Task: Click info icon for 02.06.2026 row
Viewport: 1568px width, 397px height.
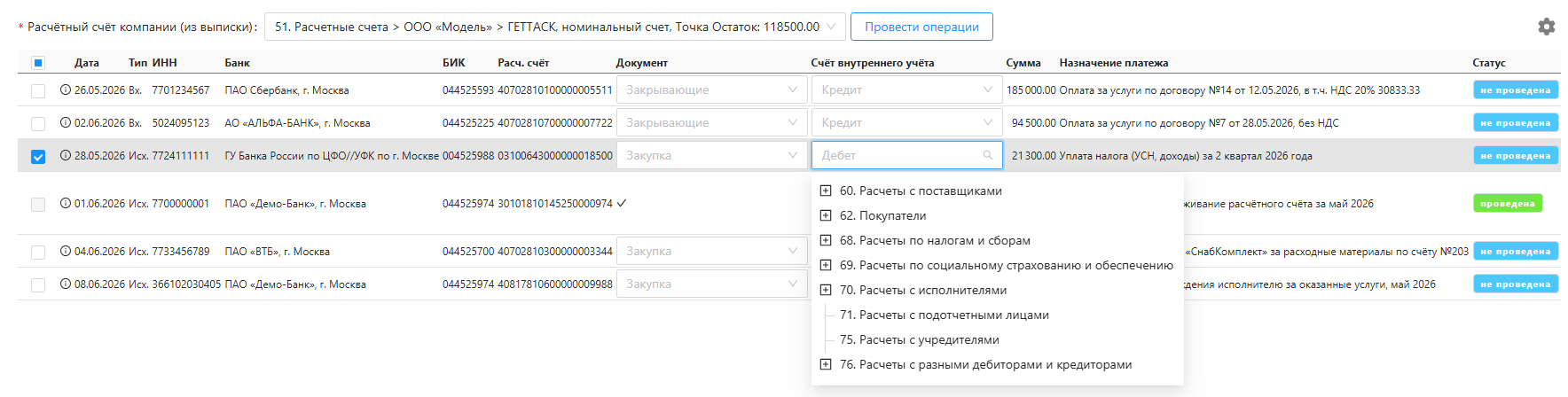Action: click(x=66, y=122)
